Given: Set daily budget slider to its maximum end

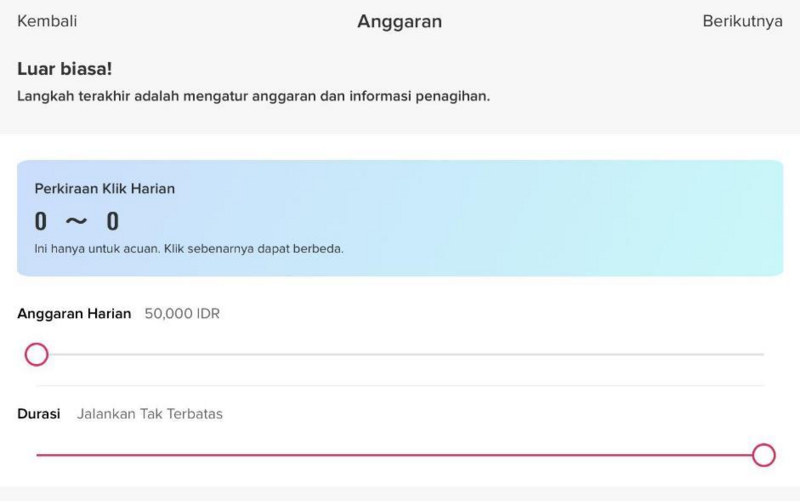Looking at the screenshot, I should 762,354.
